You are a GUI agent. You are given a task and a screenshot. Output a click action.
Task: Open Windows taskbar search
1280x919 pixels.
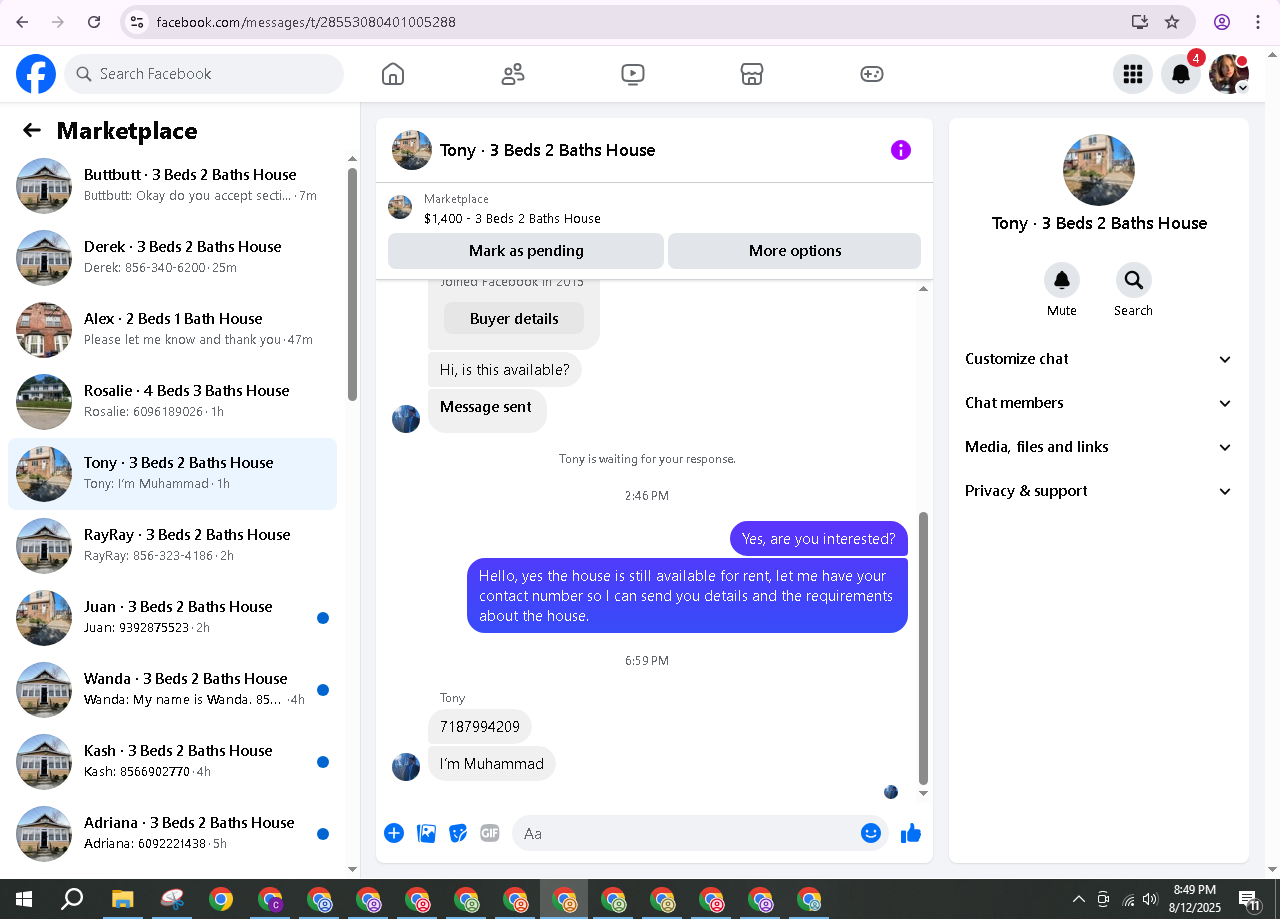pos(72,899)
